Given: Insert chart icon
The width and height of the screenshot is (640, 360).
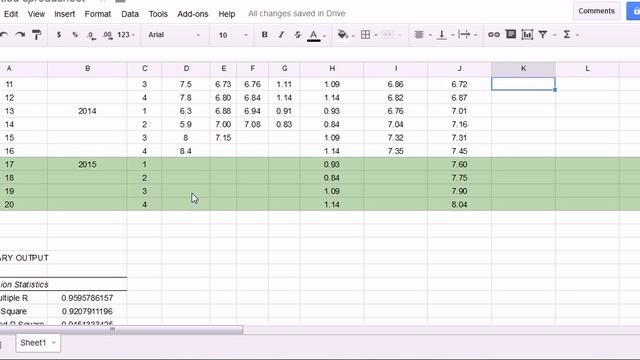Looking at the screenshot, I should point(527,35).
